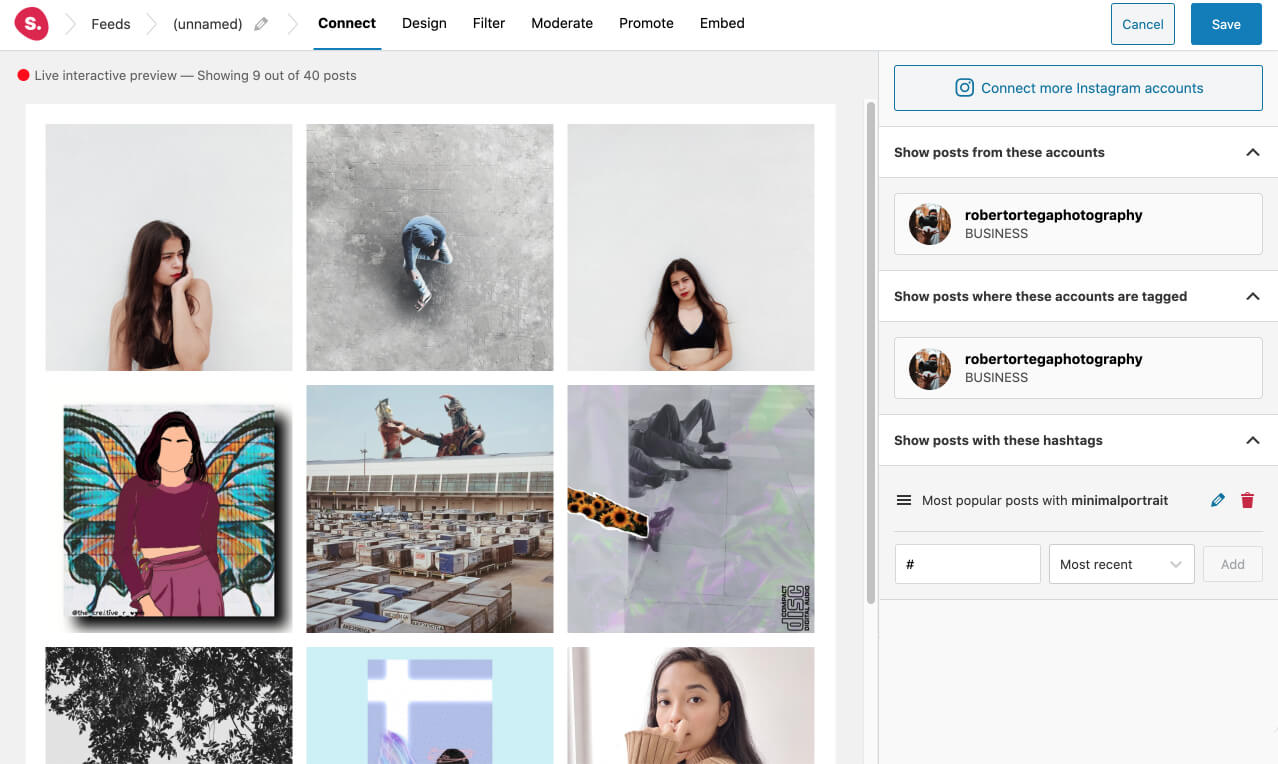Click Instagram icon in connect button
Screen dimensions: 1278x764
(964, 88)
